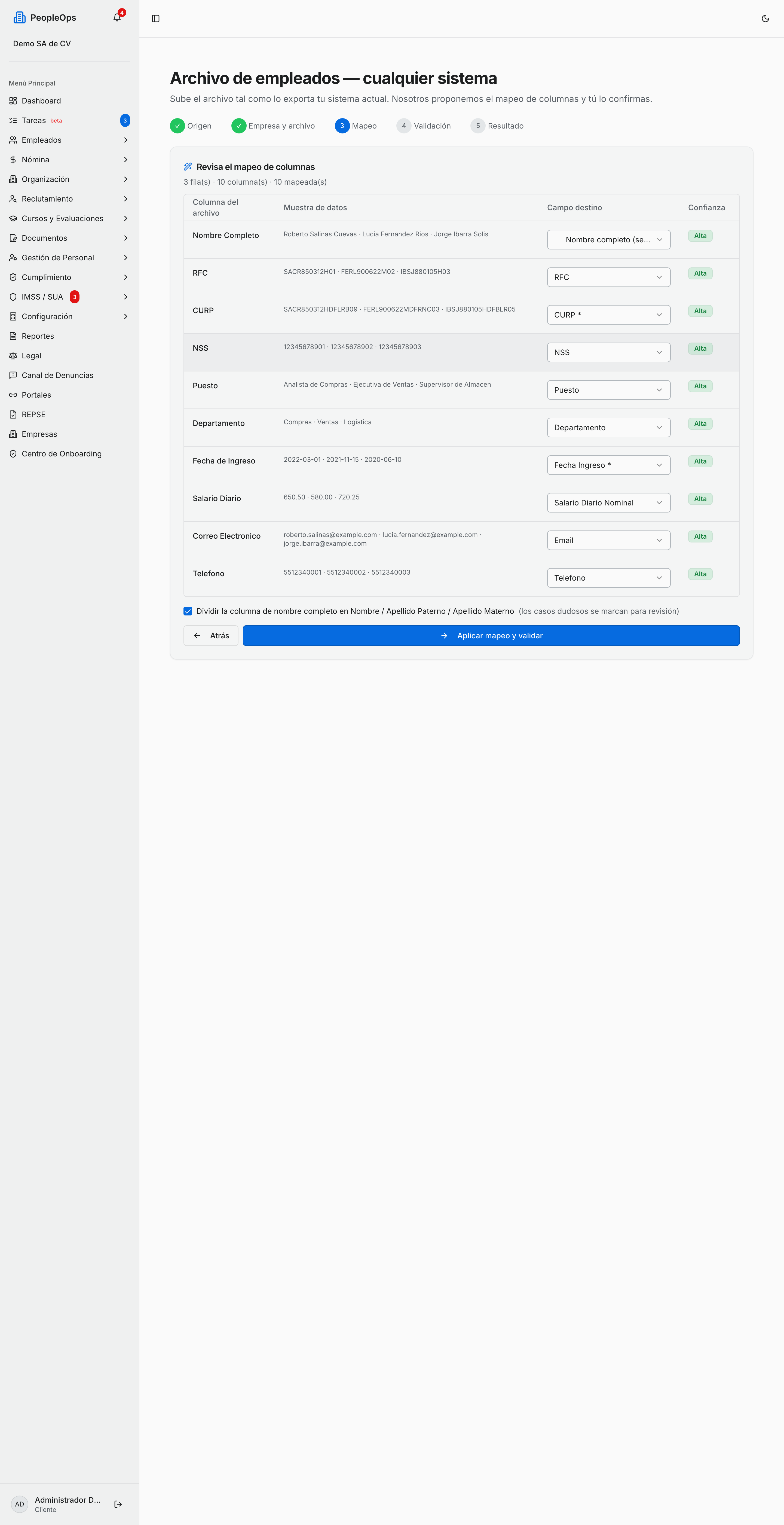Expand the IMSS / SUA chevron
Image resolution: width=784 pixels, height=1525 pixels.
(x=125, y=297)
